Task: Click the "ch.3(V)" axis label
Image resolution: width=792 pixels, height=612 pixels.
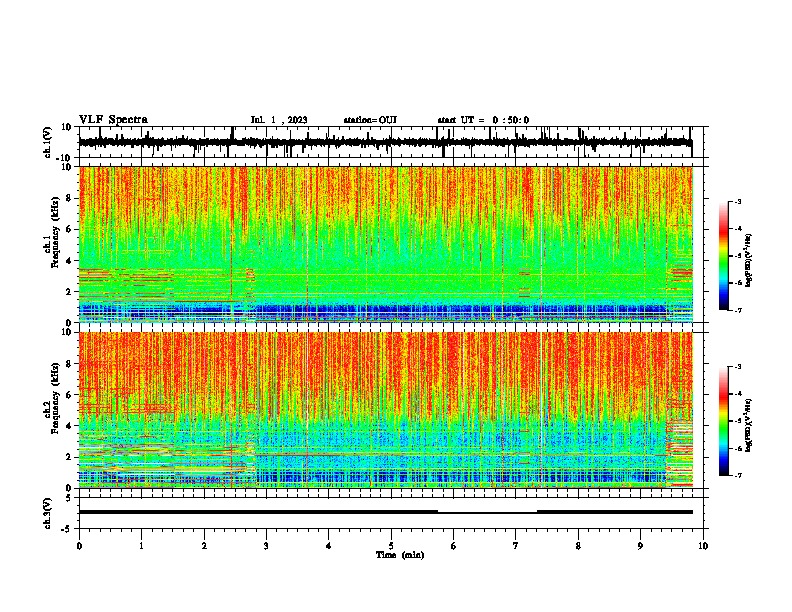Action: point(48,513)
